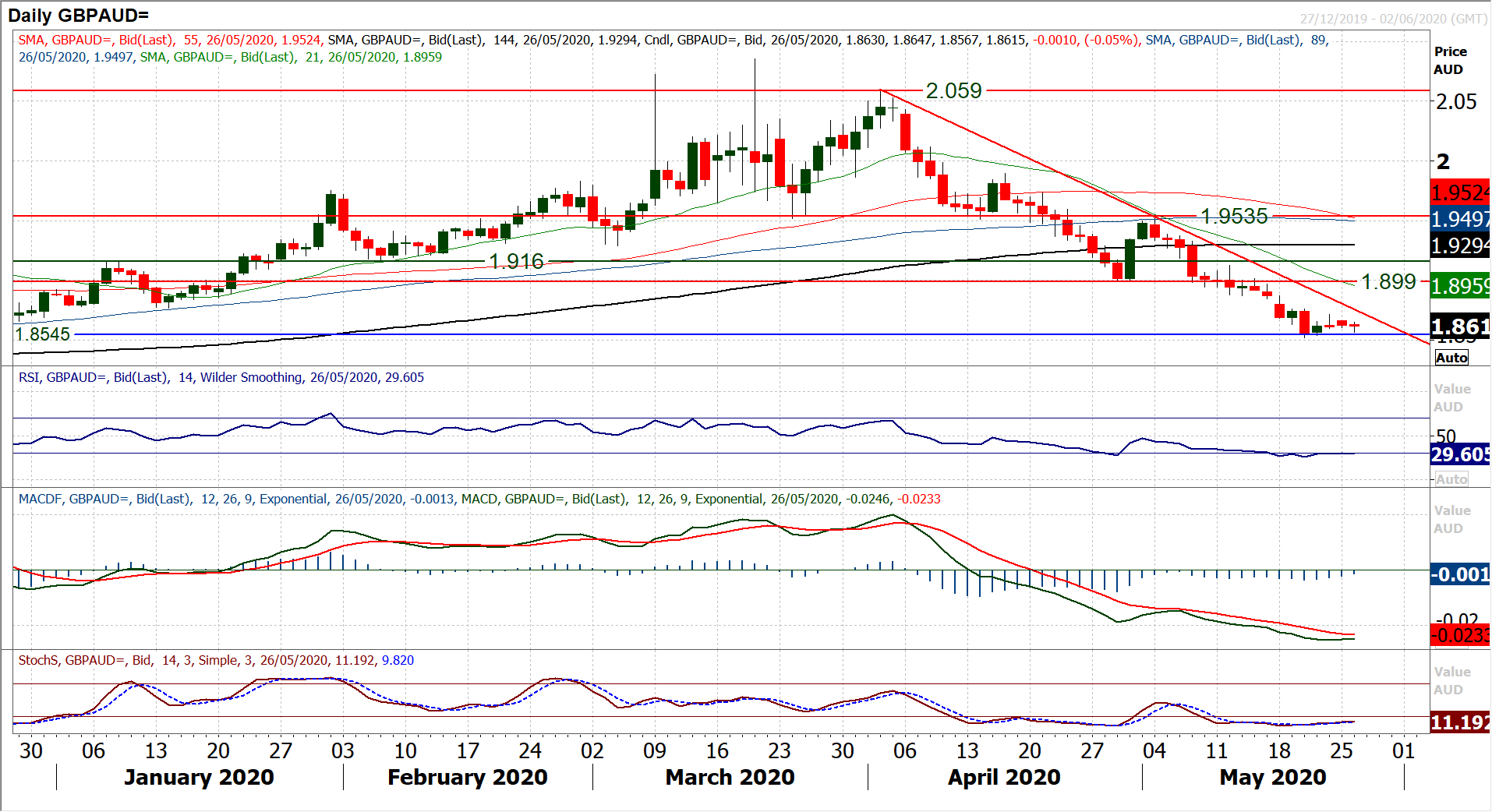Click the Auto button on price axis
Image resolution: width=1492 pixels, height=812 pixels.
1451,358
